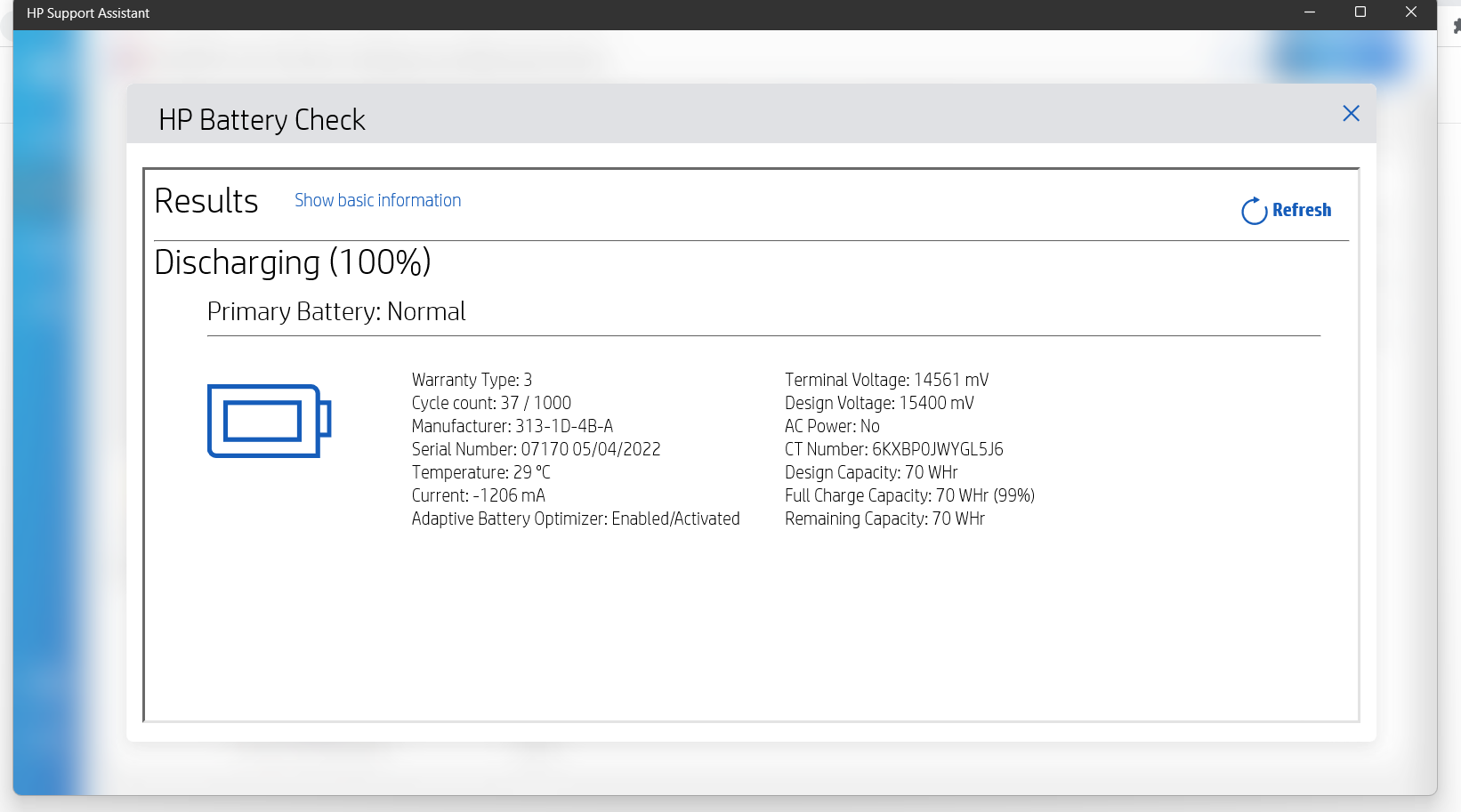Click the blue battery icon

[x=270, y=421]
